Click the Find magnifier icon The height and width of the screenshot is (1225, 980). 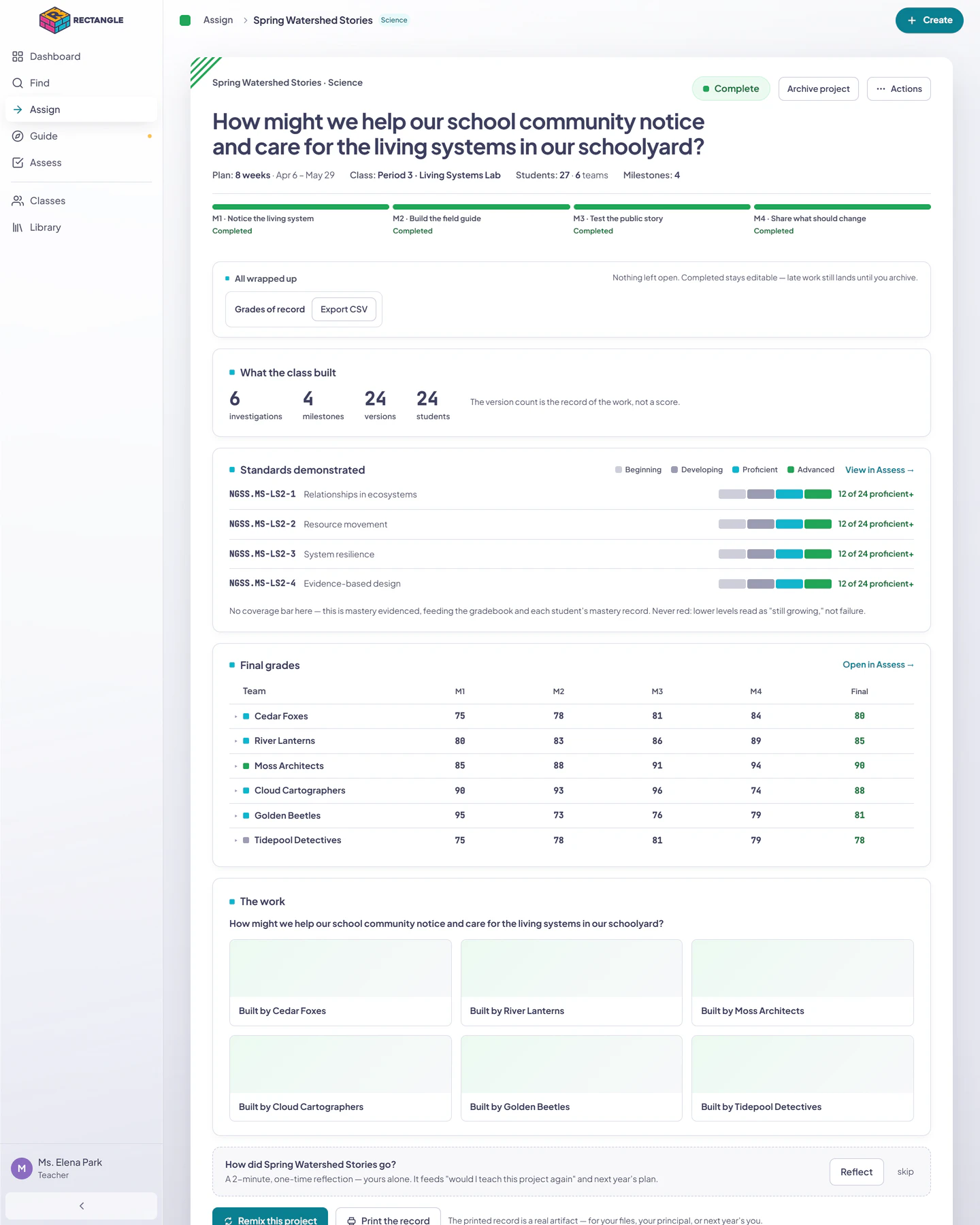point(18,83)
